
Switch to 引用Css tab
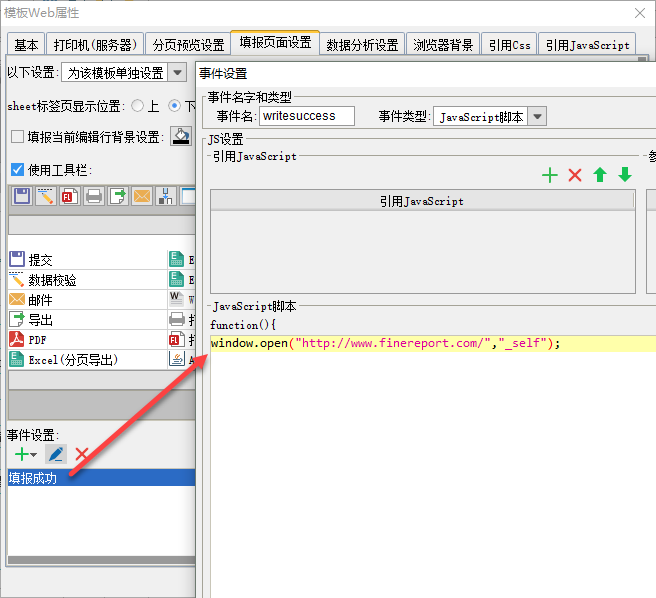click(x=510, y=45)
